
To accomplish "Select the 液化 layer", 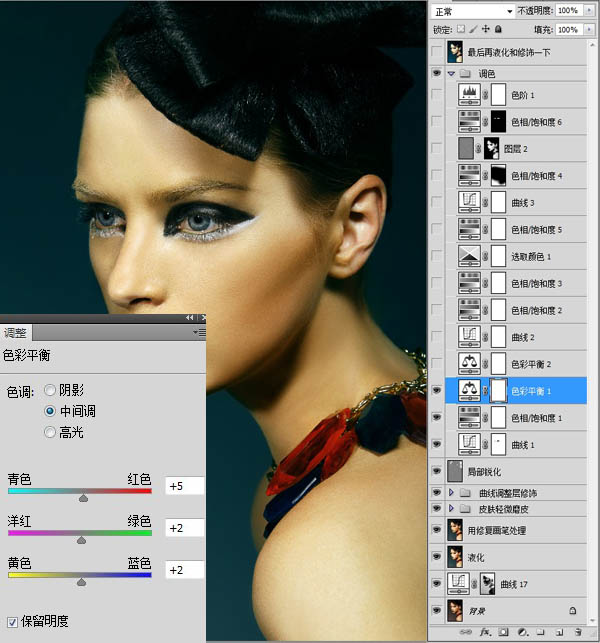I will [x=516, y=557].
